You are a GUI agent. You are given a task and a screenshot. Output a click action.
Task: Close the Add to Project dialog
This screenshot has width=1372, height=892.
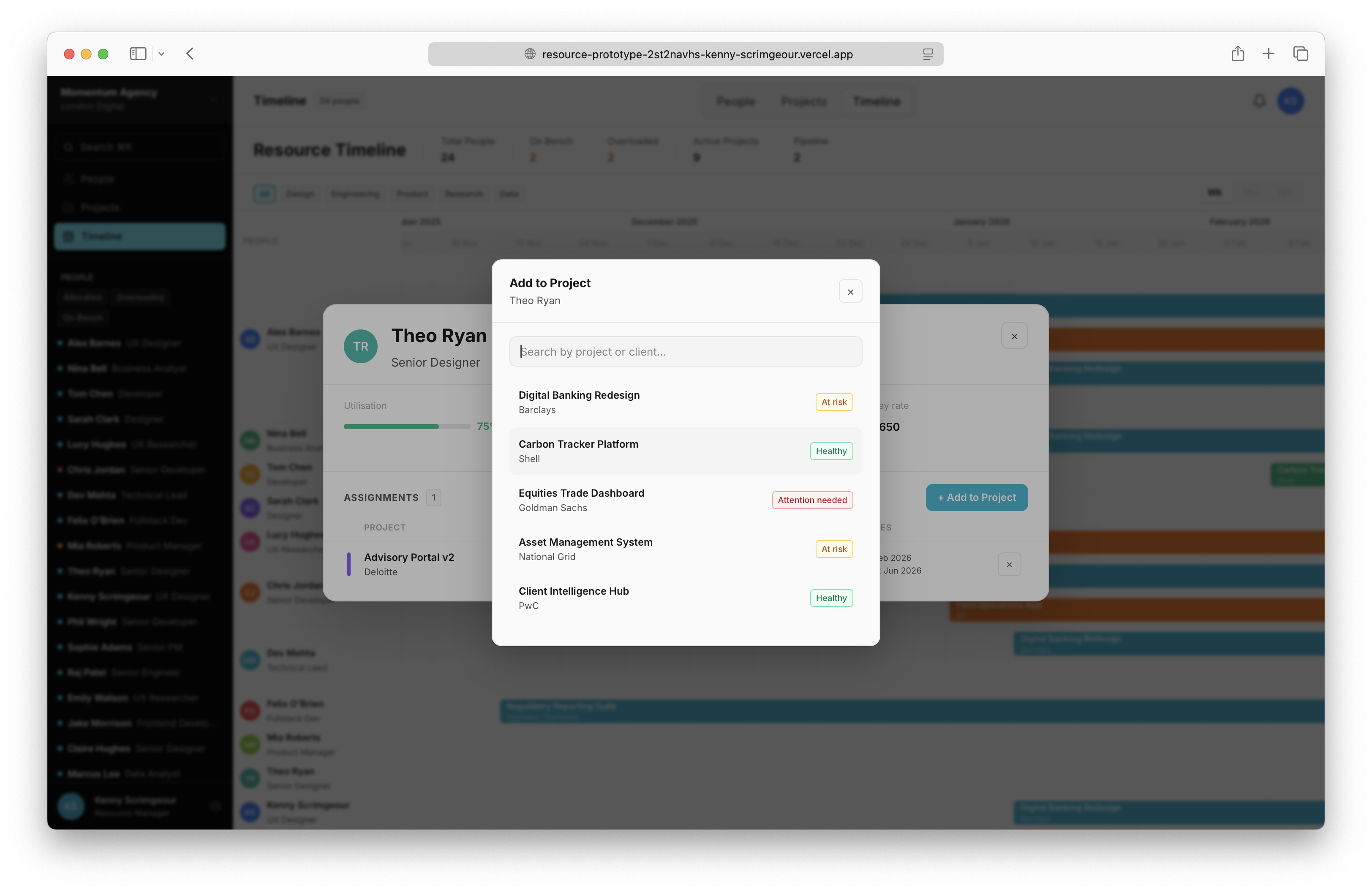850,291
